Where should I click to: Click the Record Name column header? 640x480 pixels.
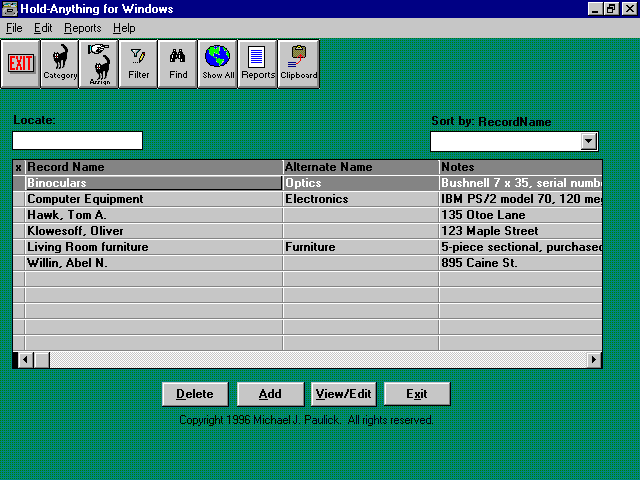153,167
